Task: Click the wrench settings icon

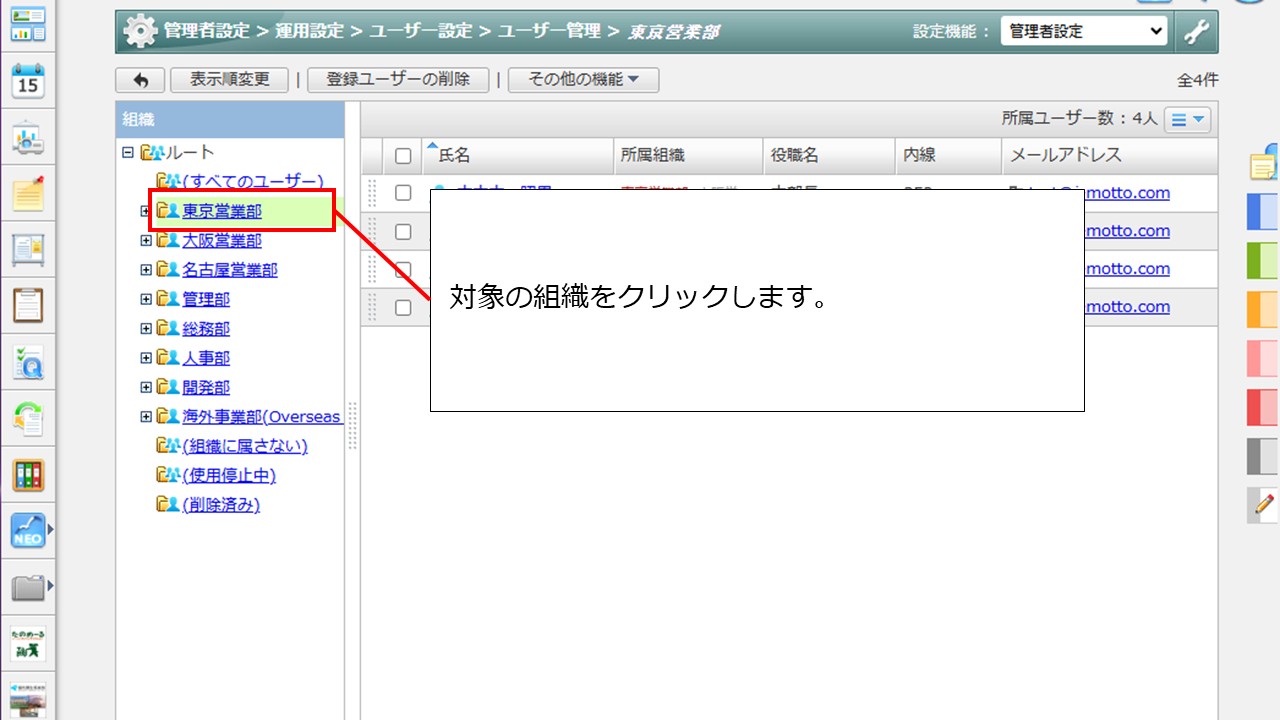Action: point(1196,31)
